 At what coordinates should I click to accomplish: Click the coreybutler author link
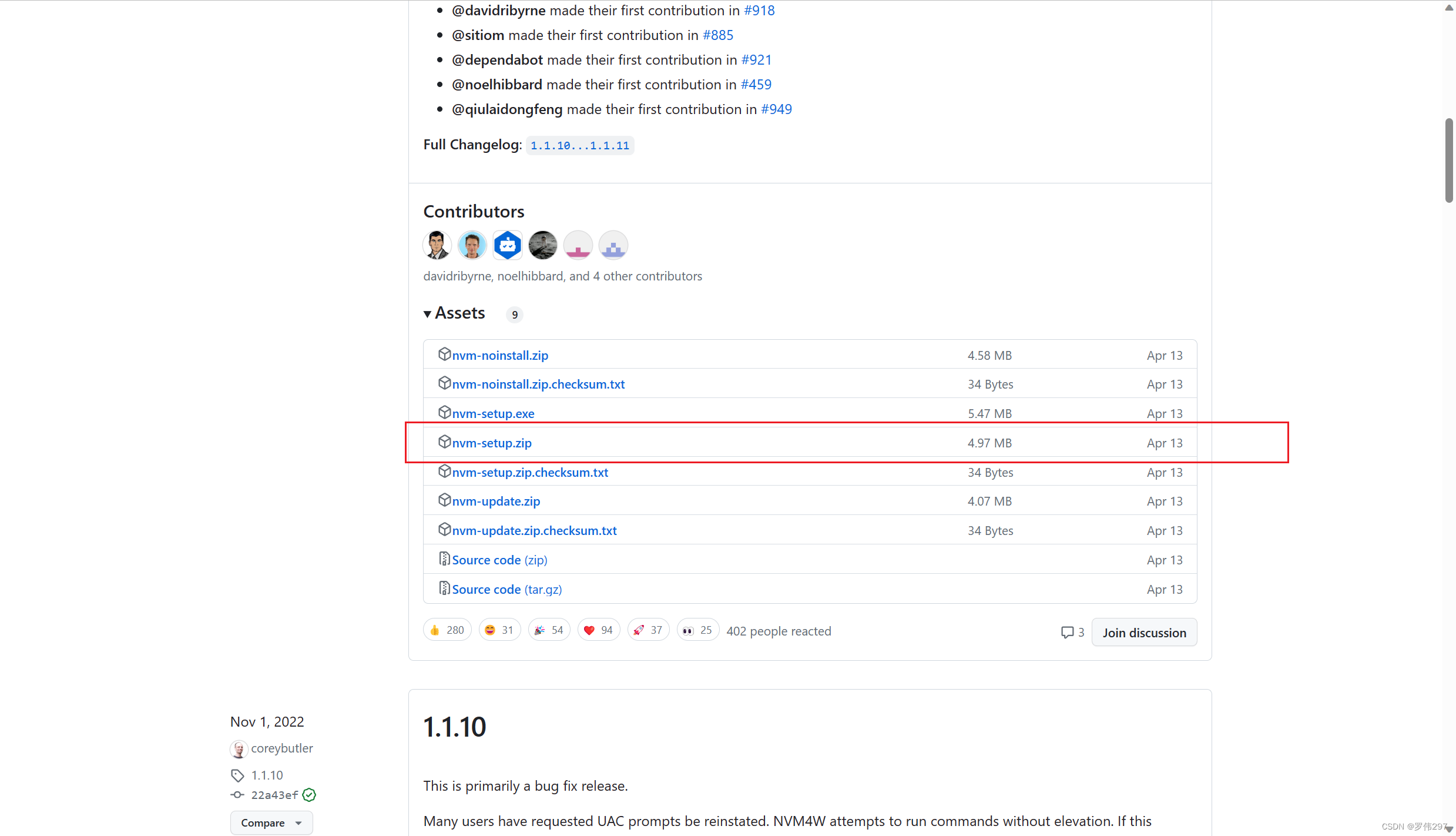[x=281, y=748]
